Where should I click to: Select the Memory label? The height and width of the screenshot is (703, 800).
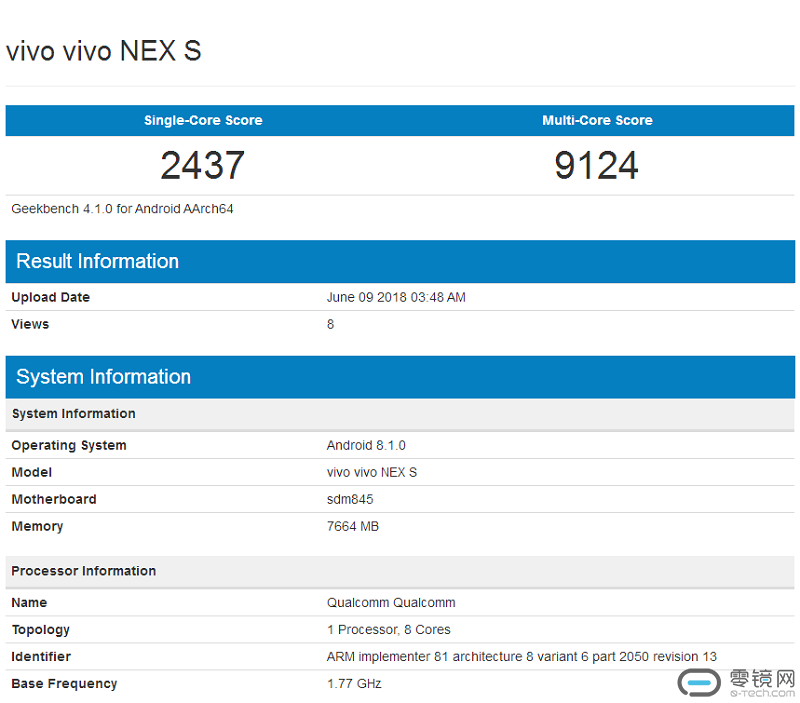pos(37,526)
